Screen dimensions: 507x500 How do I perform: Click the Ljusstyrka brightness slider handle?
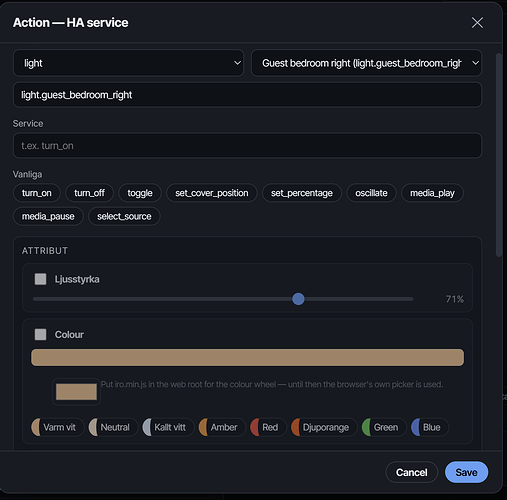(x=298, y=299)
